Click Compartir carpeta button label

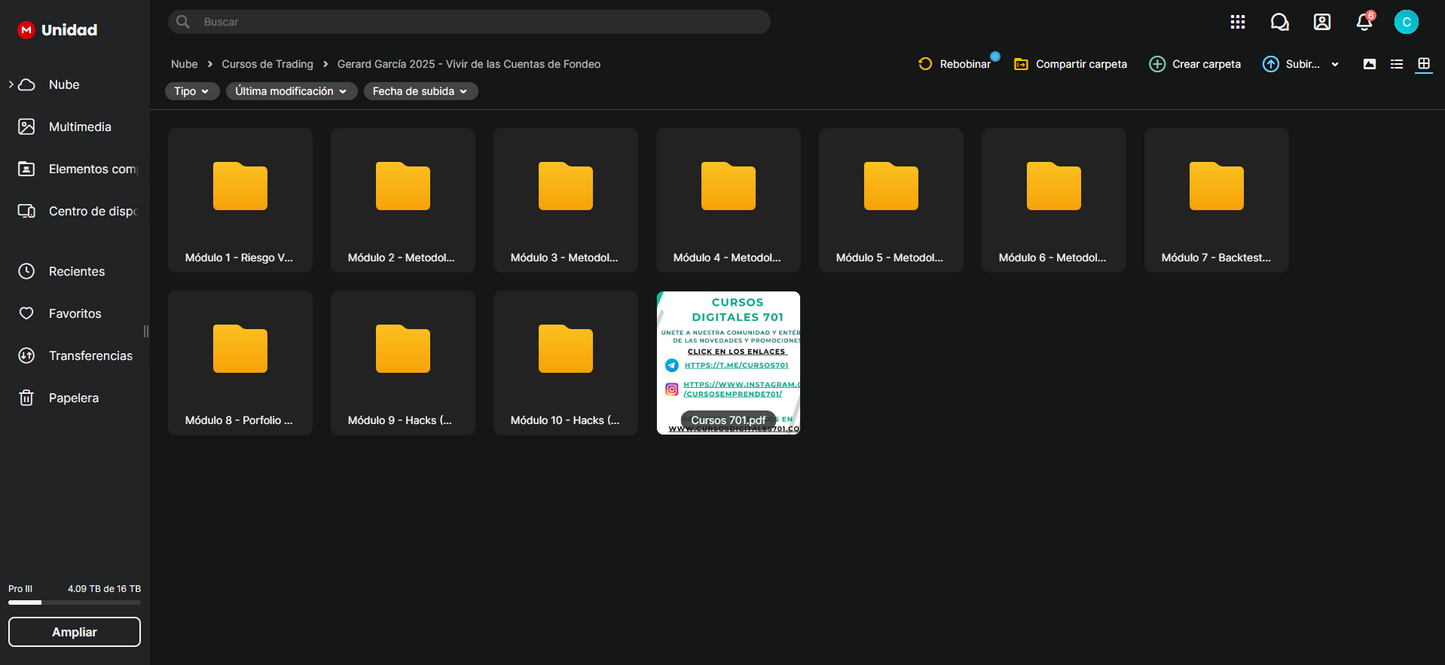1081,64
